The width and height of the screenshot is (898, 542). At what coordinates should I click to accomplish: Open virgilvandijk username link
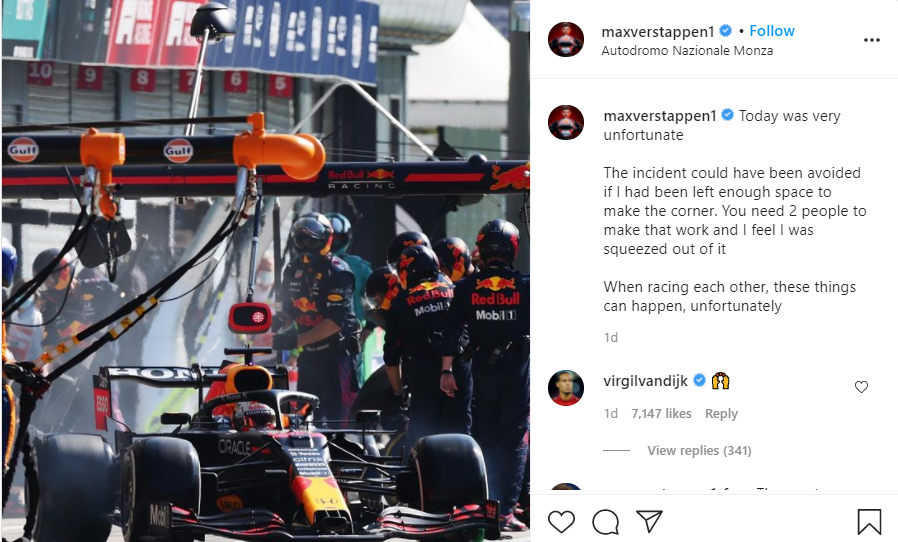tap(645, 381)
